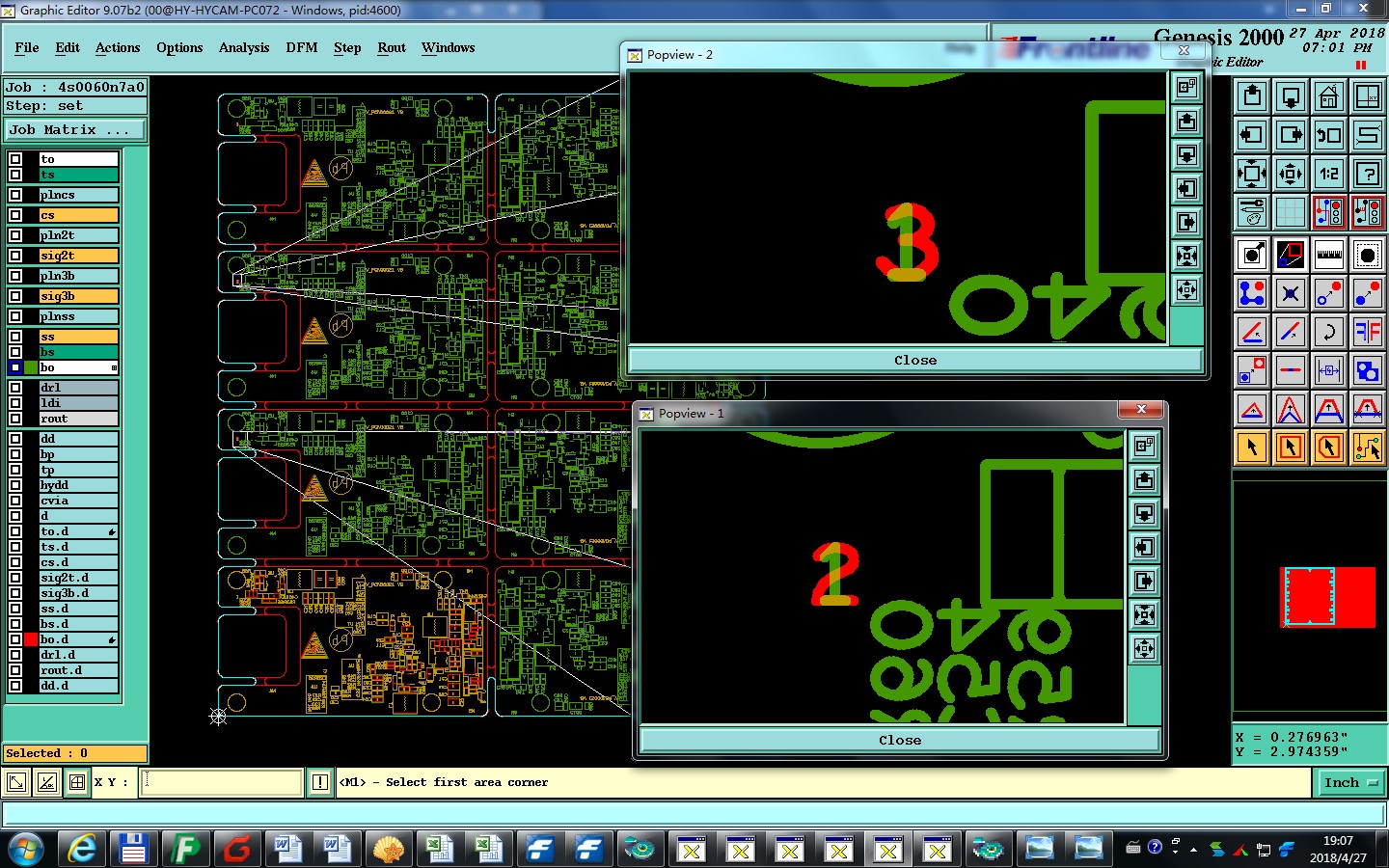The height and width of the screenshot is (868, 1389).
Task: Click the overlapping blue circles icon
Action: [x=1368, y=370]
